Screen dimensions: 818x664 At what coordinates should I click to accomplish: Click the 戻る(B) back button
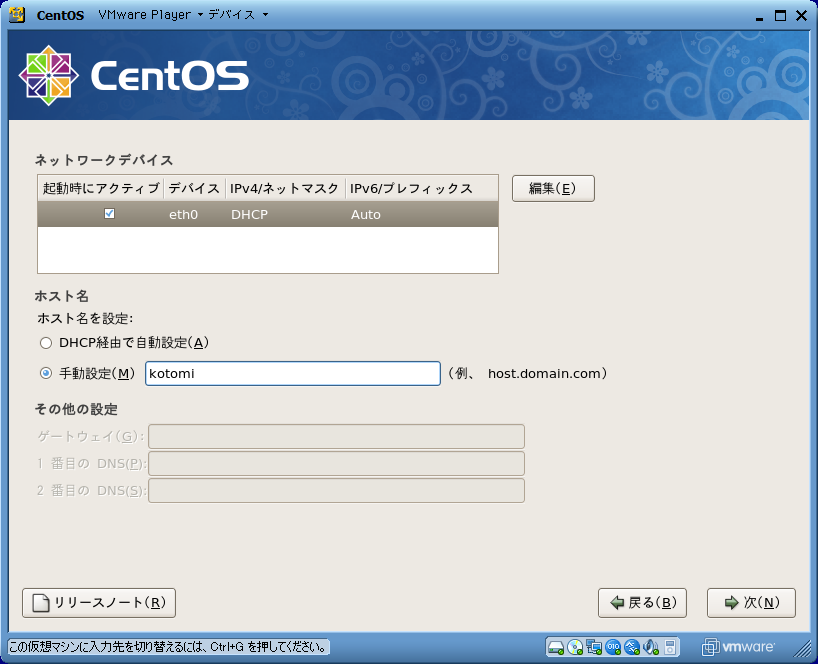pyautogui.click(x=642, y=603)
